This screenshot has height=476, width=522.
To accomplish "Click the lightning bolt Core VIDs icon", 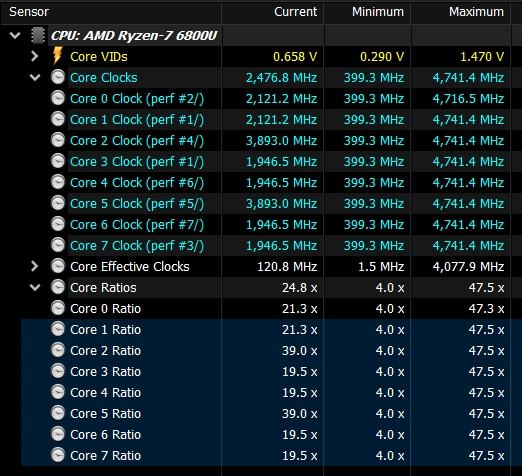I will click(57, 56).
